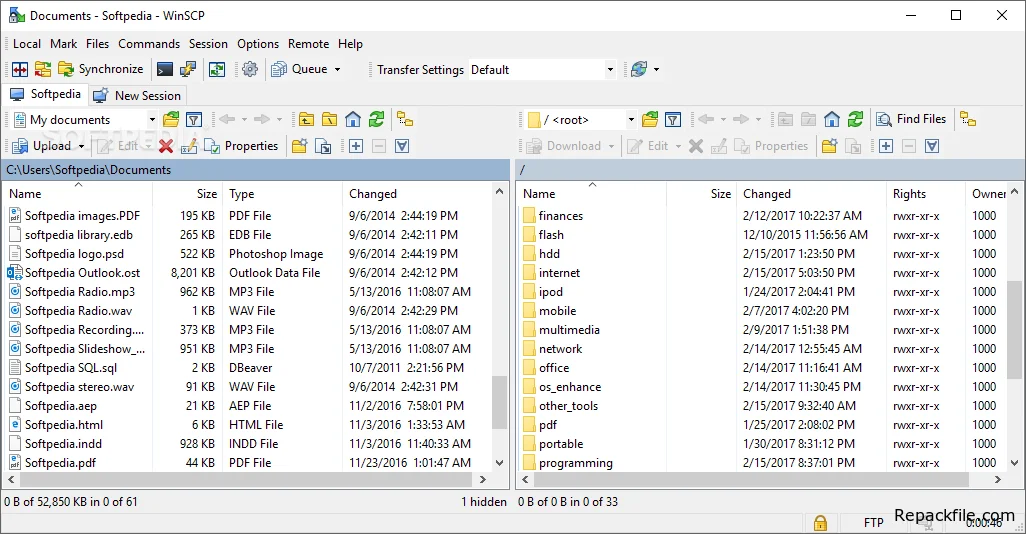Create new remote folder icon
1026x534 pixels.
tap(829, 146)
